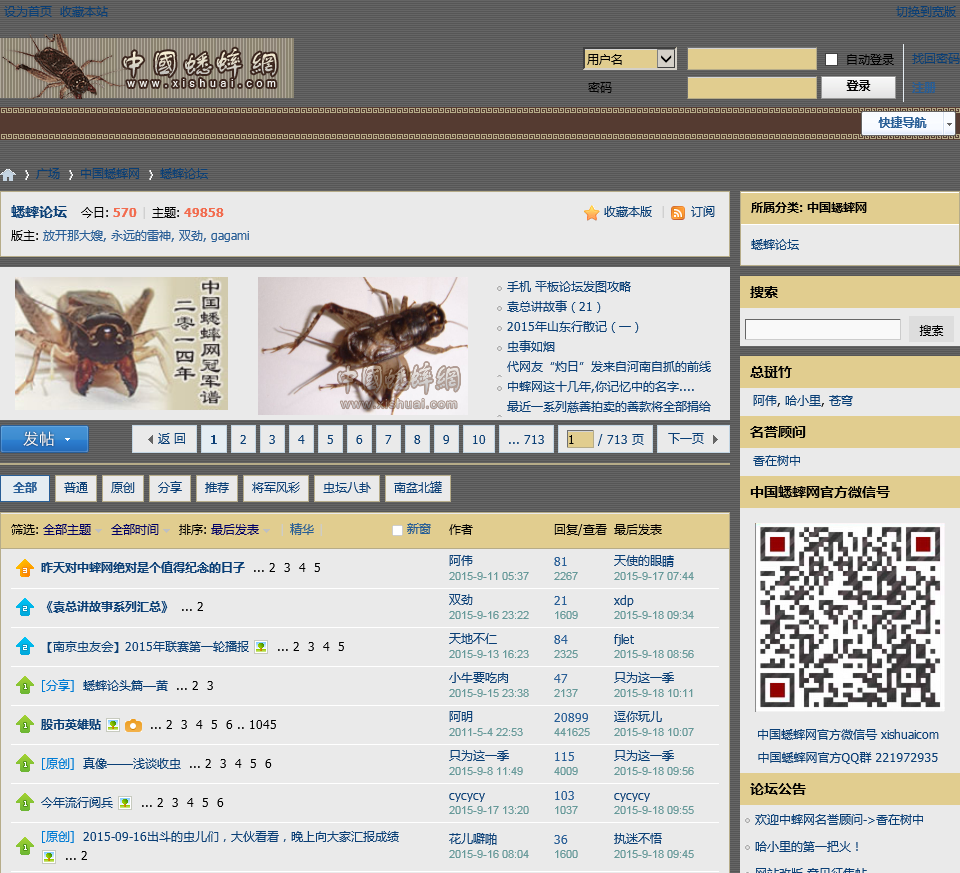Click the 登录 button
This screenshot has width=960, height=873.
(x=858, y=87)
